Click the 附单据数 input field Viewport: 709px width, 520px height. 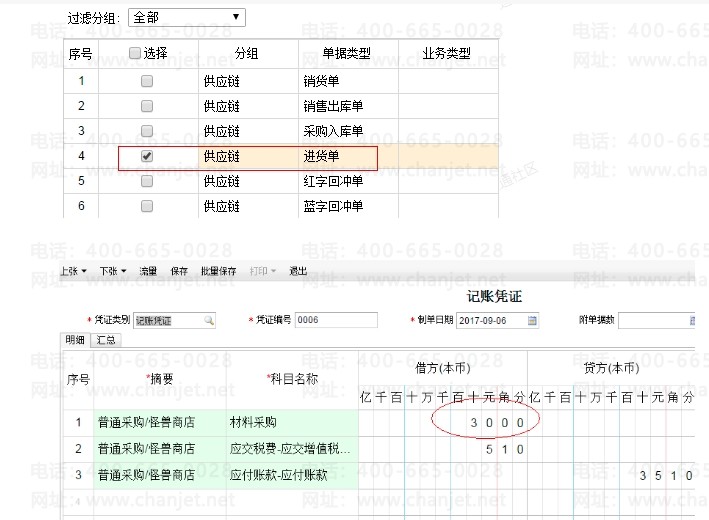(x=657, y=321)
